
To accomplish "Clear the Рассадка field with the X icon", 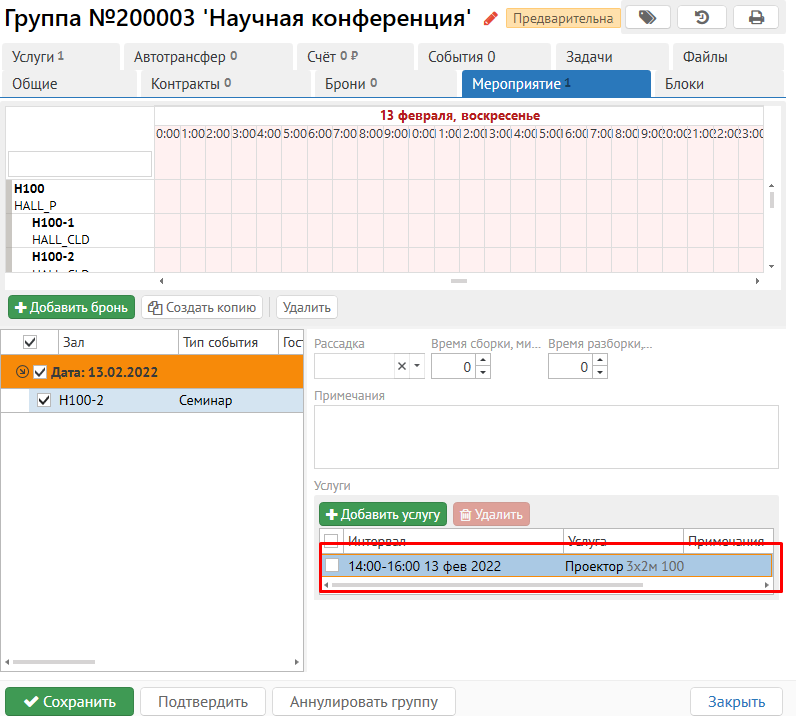I will (x=402, y=367).
